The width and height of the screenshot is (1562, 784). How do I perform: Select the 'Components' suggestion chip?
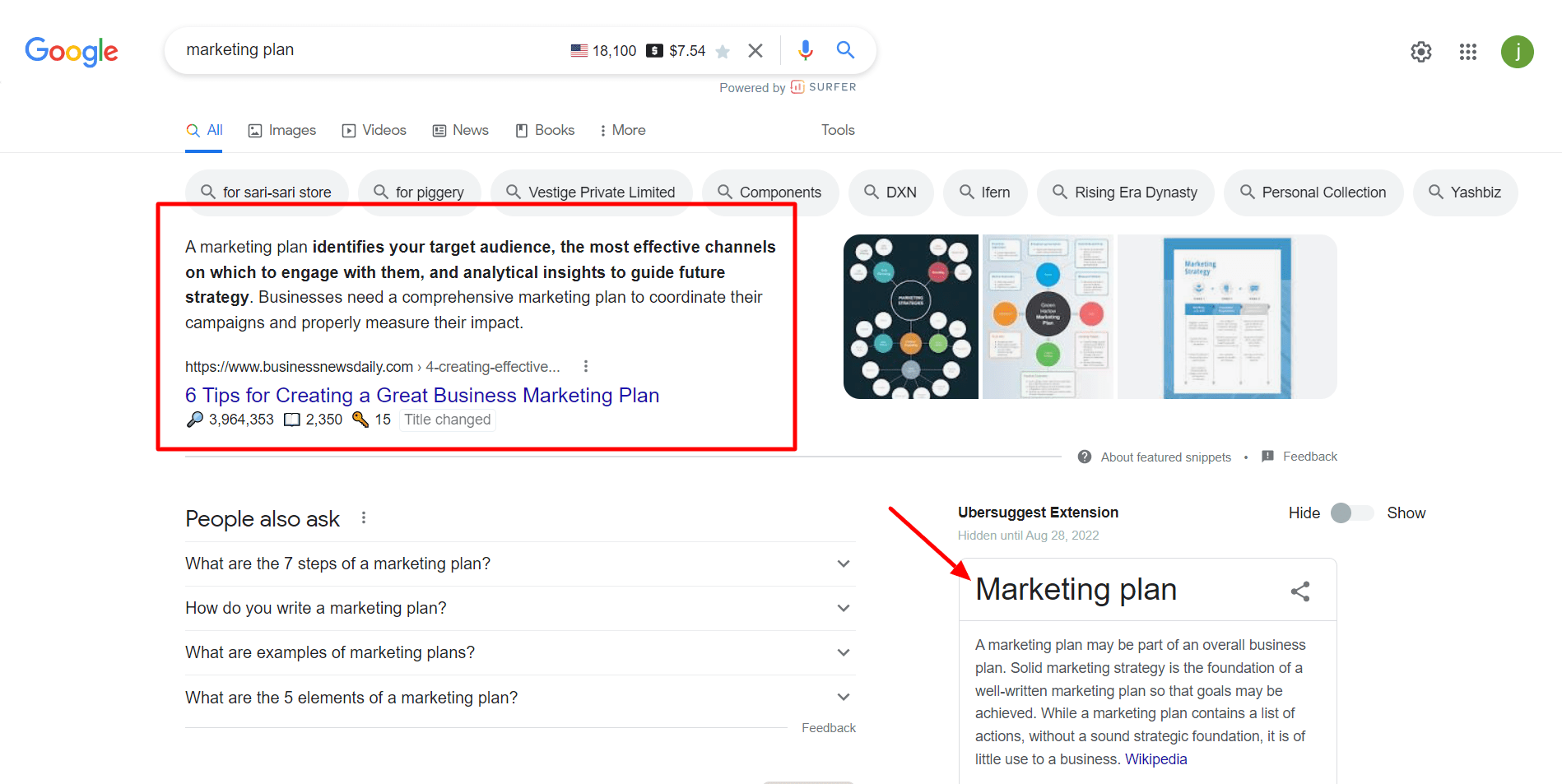pos(770,193)
